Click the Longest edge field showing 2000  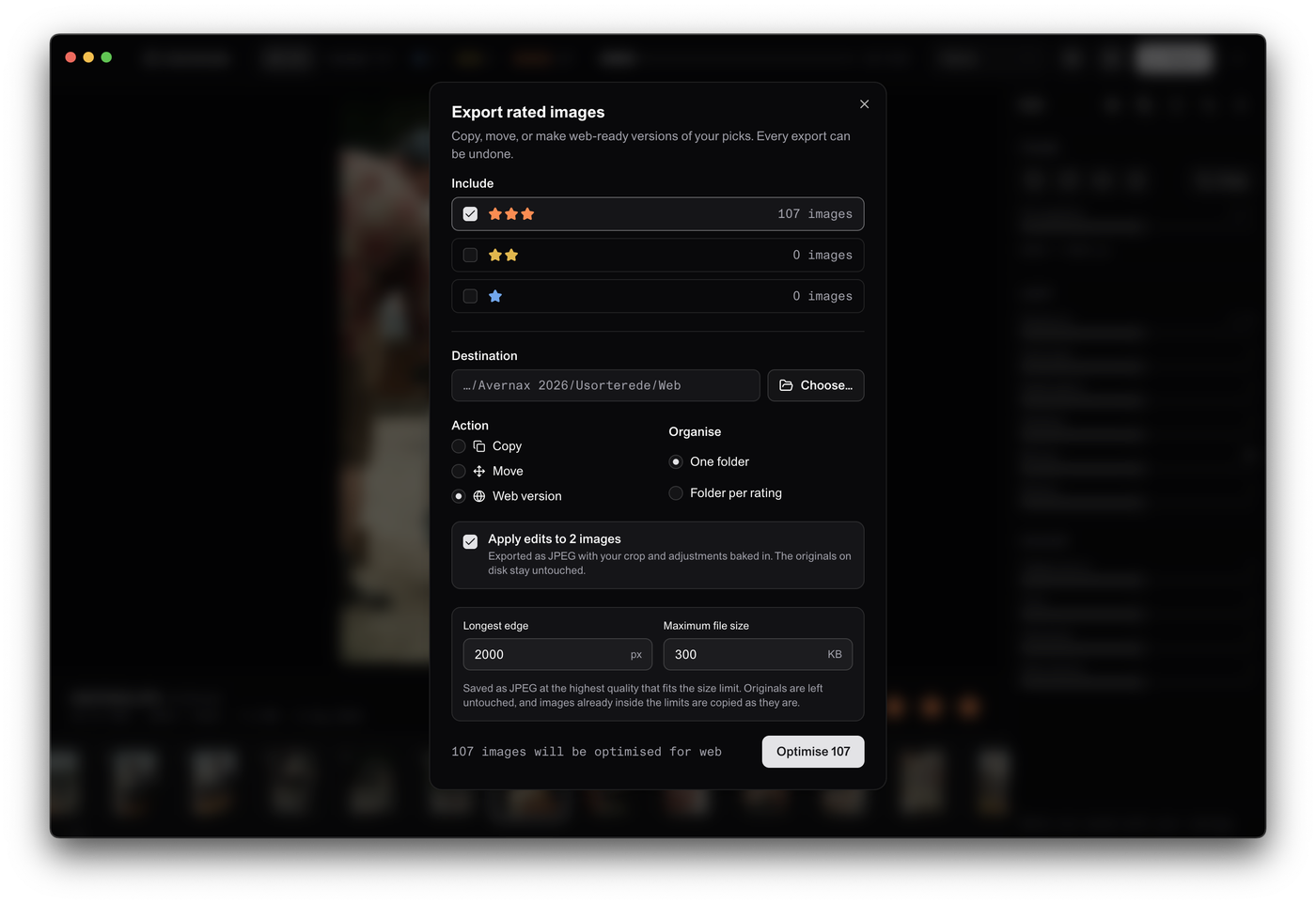coord(557,654)
